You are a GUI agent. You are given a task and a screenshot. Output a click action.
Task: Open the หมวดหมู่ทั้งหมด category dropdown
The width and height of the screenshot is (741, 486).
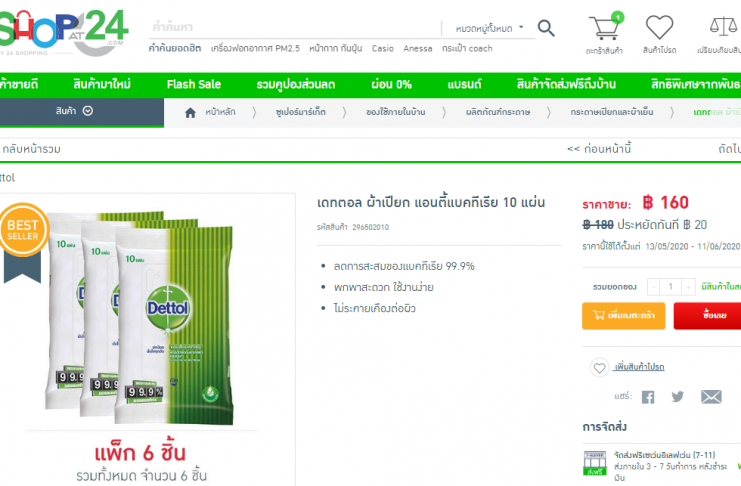pos(489,28)
